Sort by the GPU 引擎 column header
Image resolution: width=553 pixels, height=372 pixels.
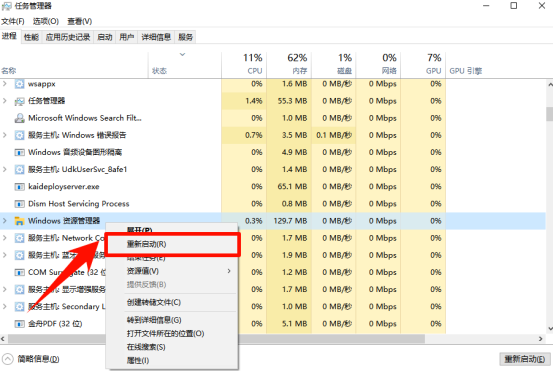(x=466, y=71)
